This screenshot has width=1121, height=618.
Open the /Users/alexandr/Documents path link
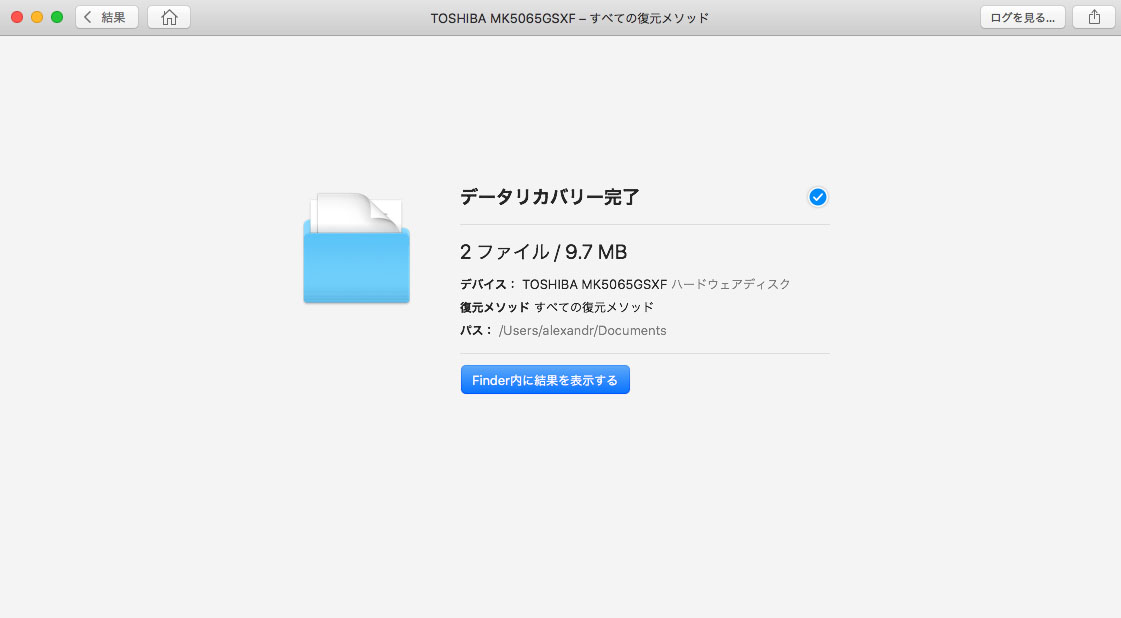(x=582, y=330)
